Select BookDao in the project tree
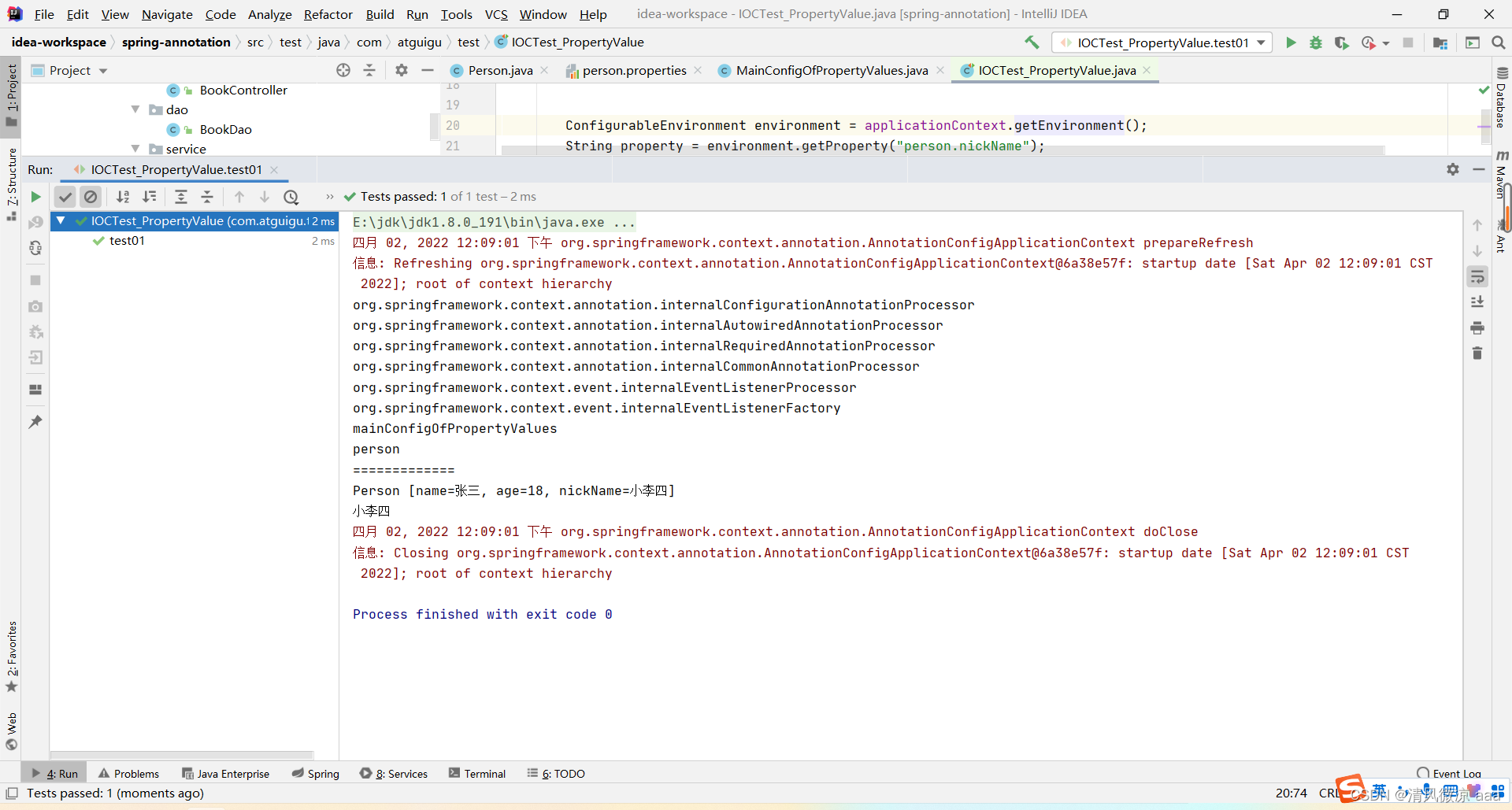 point(225,129)
